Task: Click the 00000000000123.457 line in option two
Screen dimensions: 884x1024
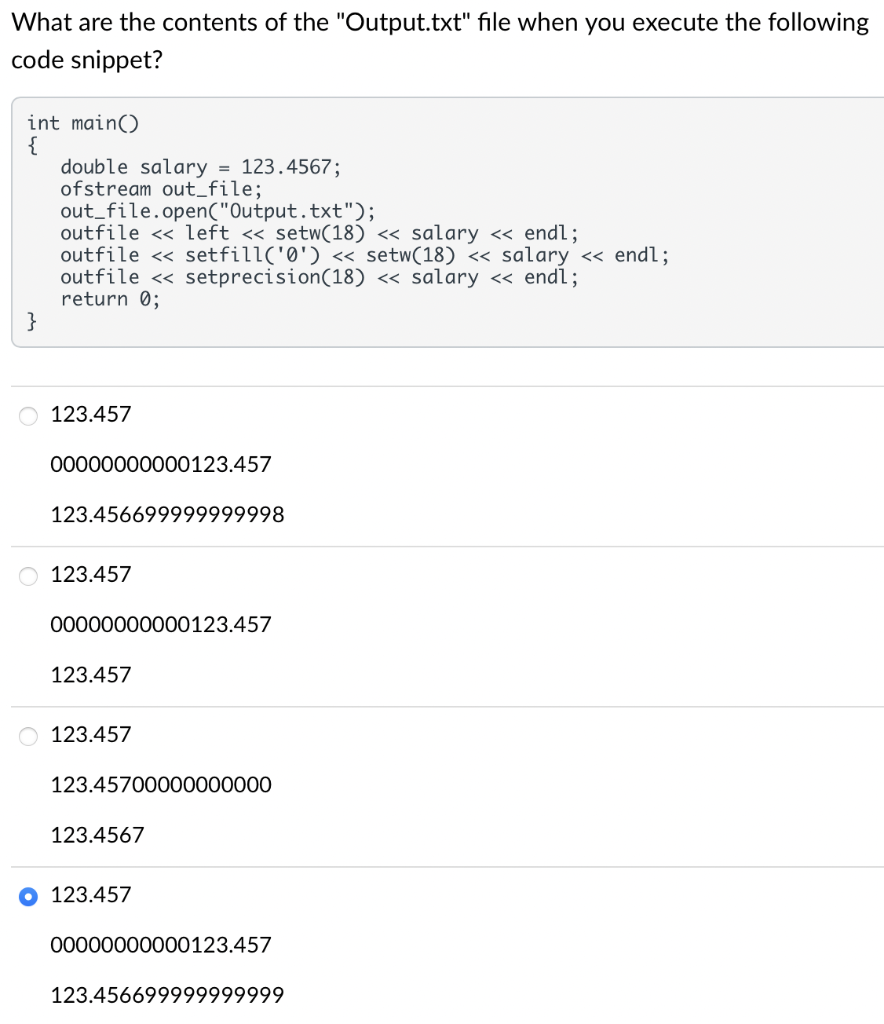Action: 161,625
